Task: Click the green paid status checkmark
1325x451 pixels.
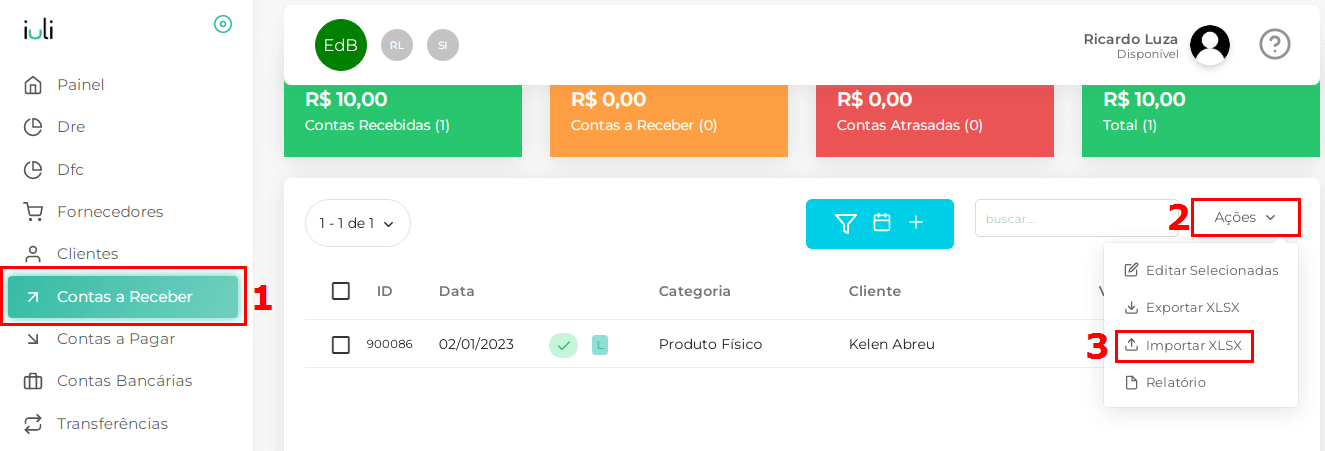Action: pyautogui.click(x=563, y=345)
